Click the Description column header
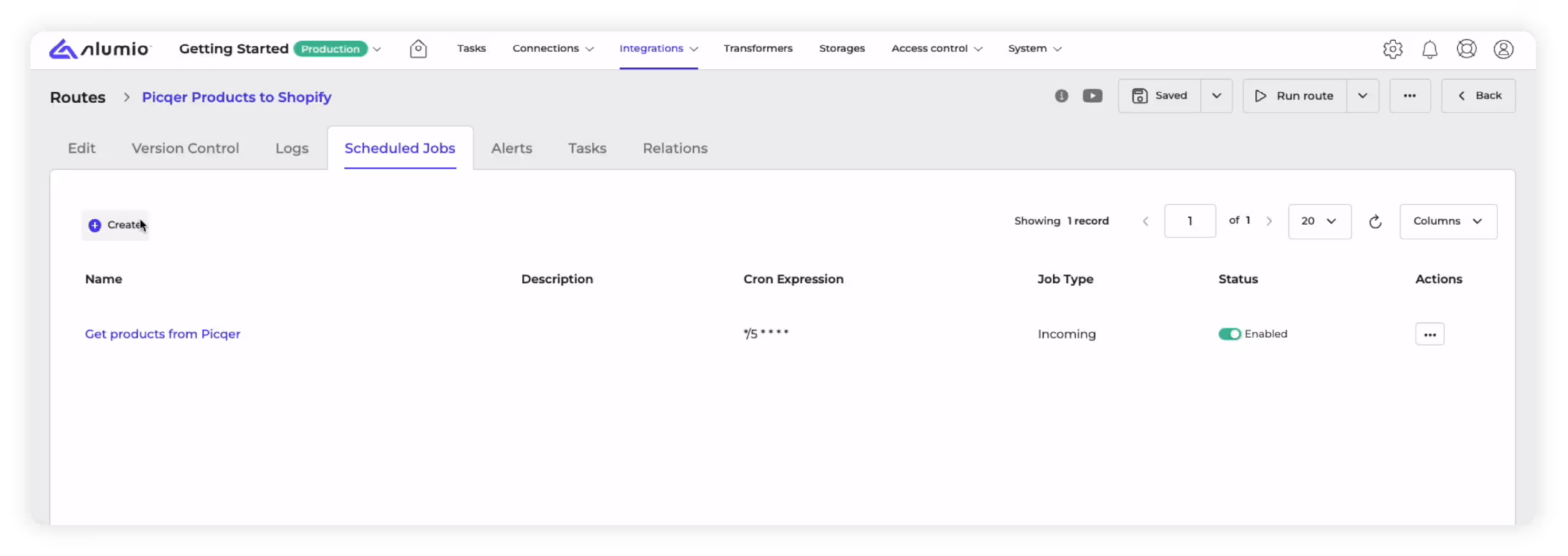Viewport: 1568px width, 556px height. [x=557, y=279]
